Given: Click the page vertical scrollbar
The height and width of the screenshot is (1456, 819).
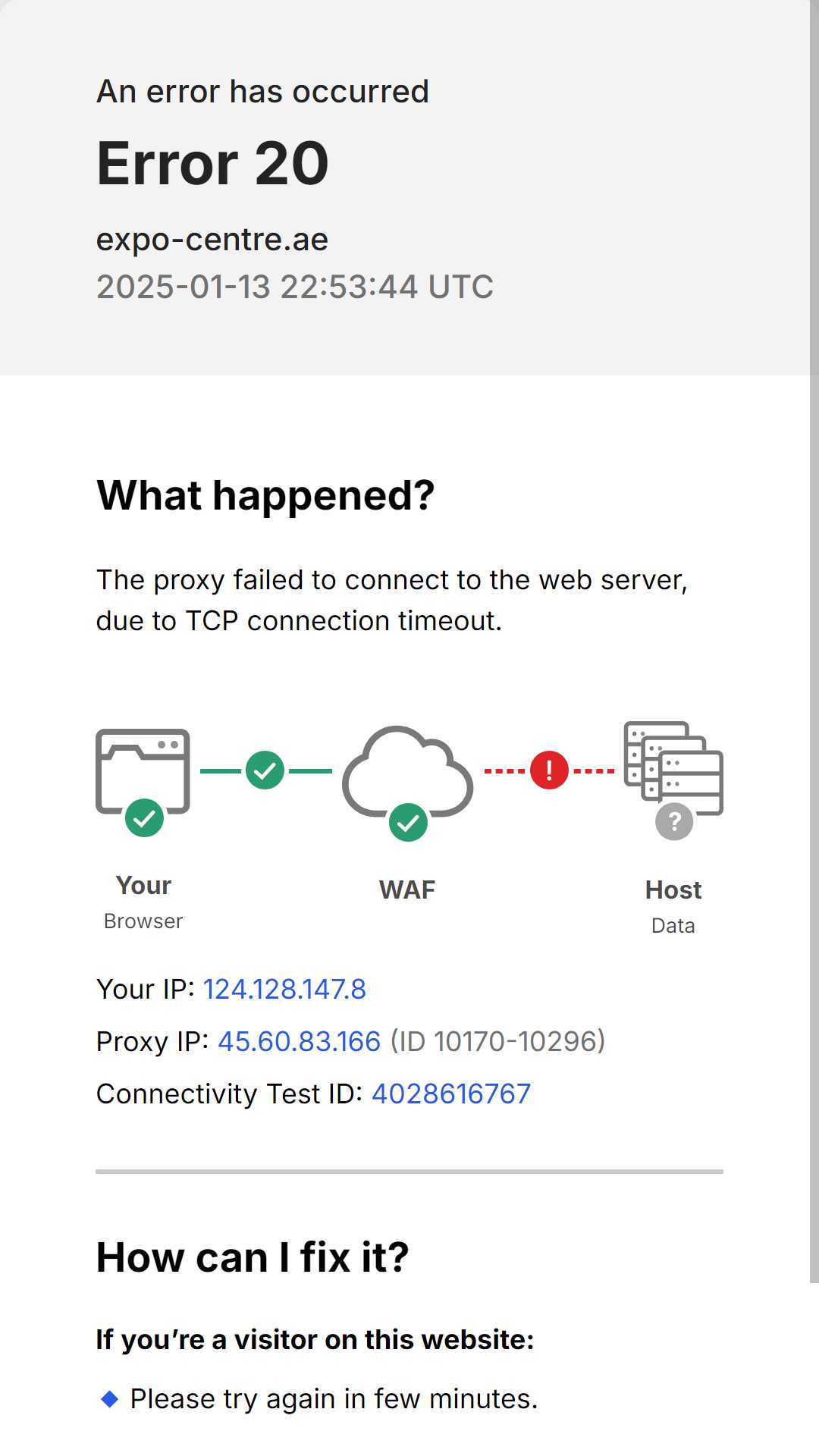Looking at the screenshot, I should [x=814, y=642].
